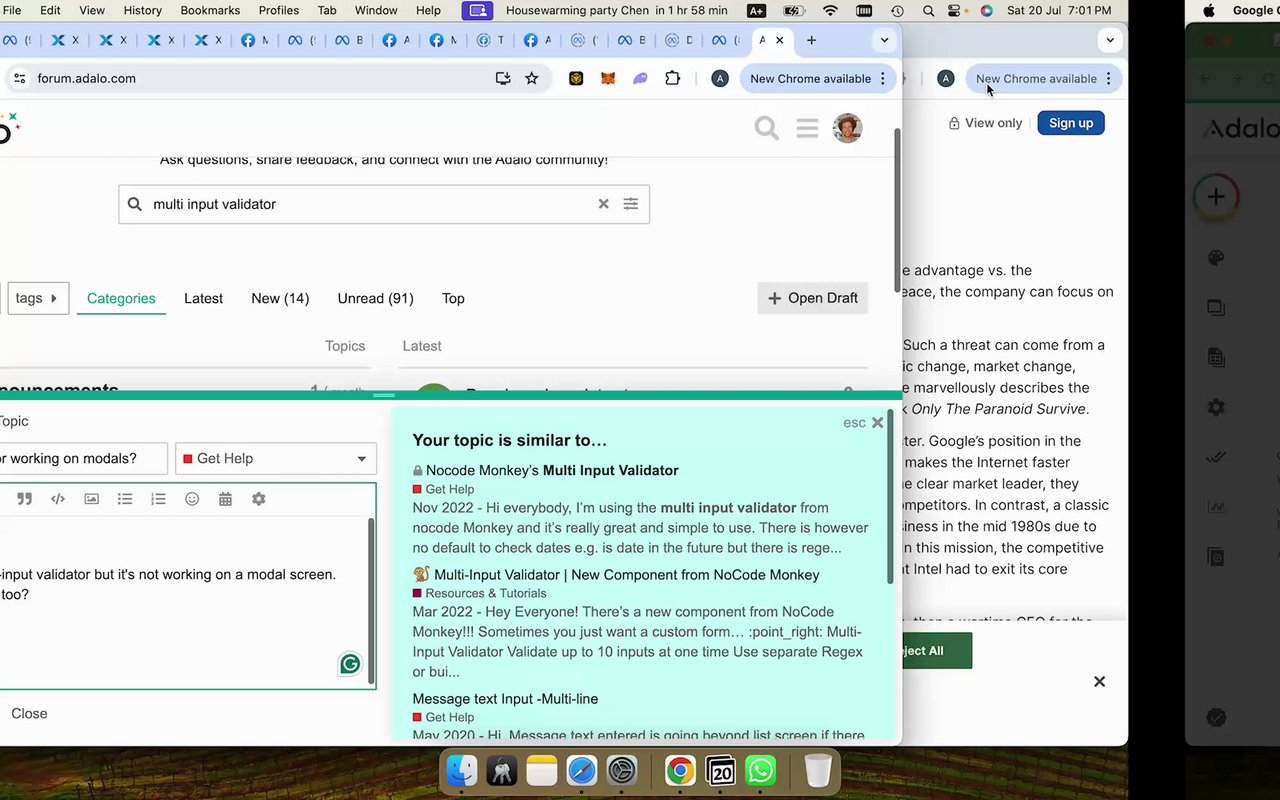1280x800 pixels.
Task: Select the Categories tab
Action: [121, 298]
